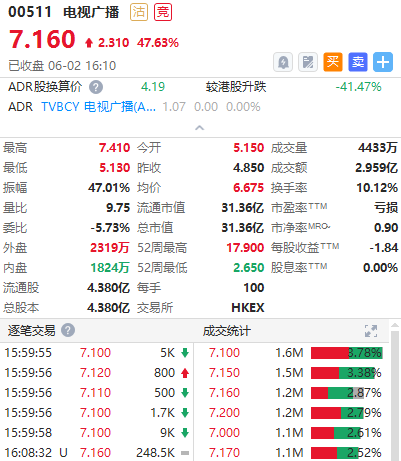Screen dimensions: 401x461
Task: Click the orange 买 buy button
Action: coord(333,62)
